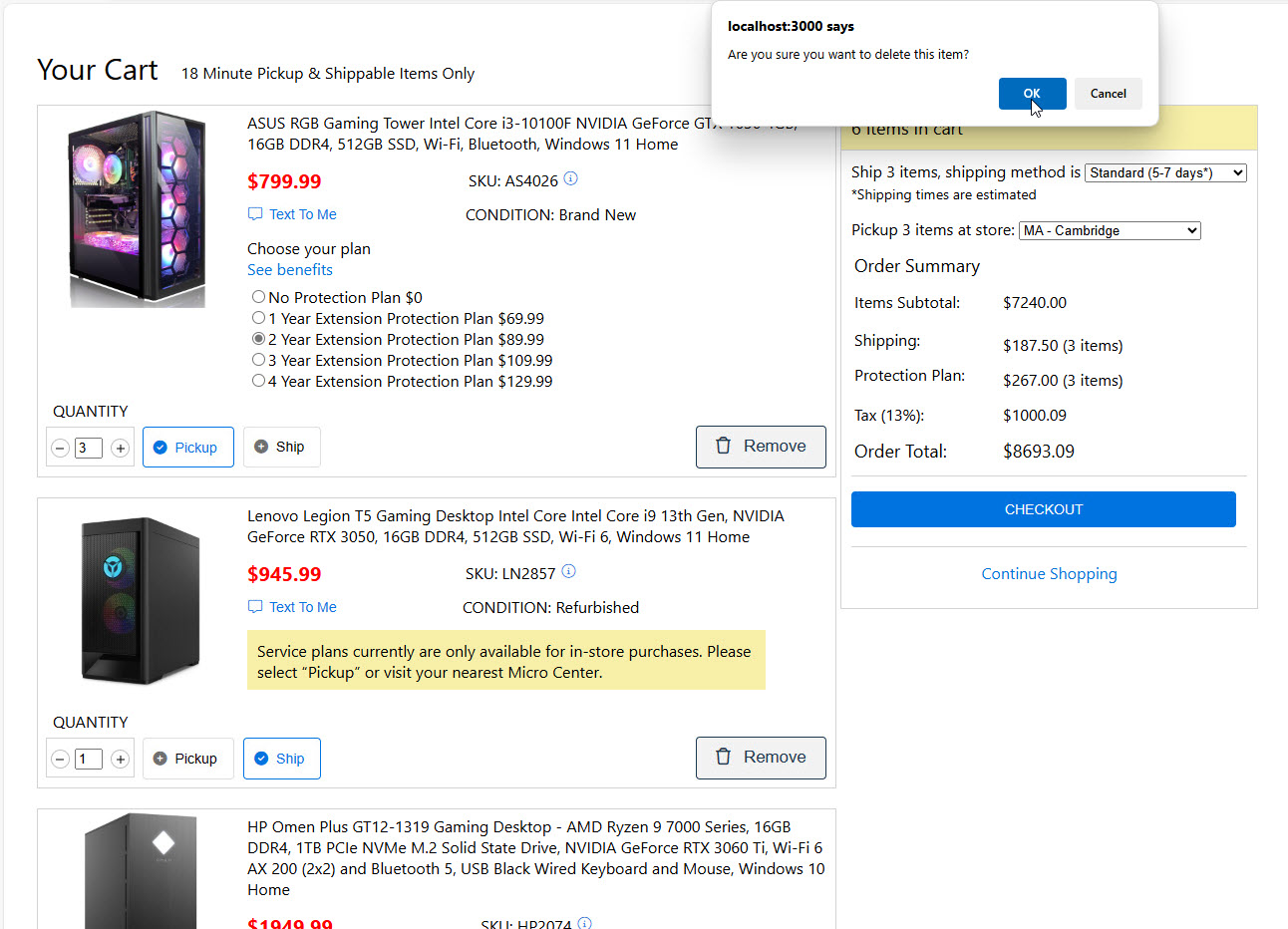This screenshot has width=1288, height=929.
Task: Cancel the delete confirmation dialog
Action: 1108,94
